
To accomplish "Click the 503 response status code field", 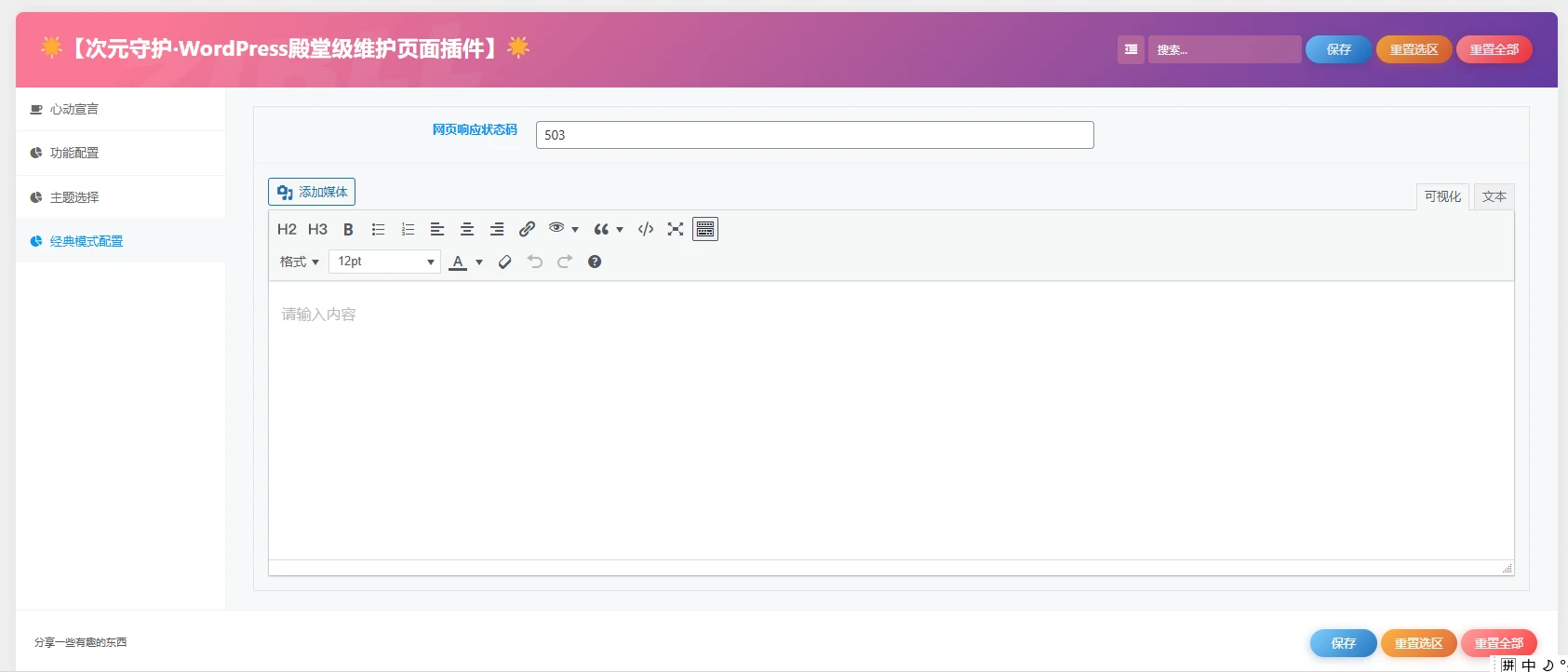I will point(814,135).
